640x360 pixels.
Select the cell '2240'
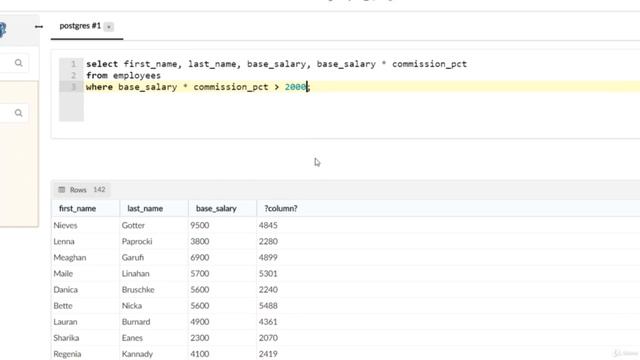[268, 290]
